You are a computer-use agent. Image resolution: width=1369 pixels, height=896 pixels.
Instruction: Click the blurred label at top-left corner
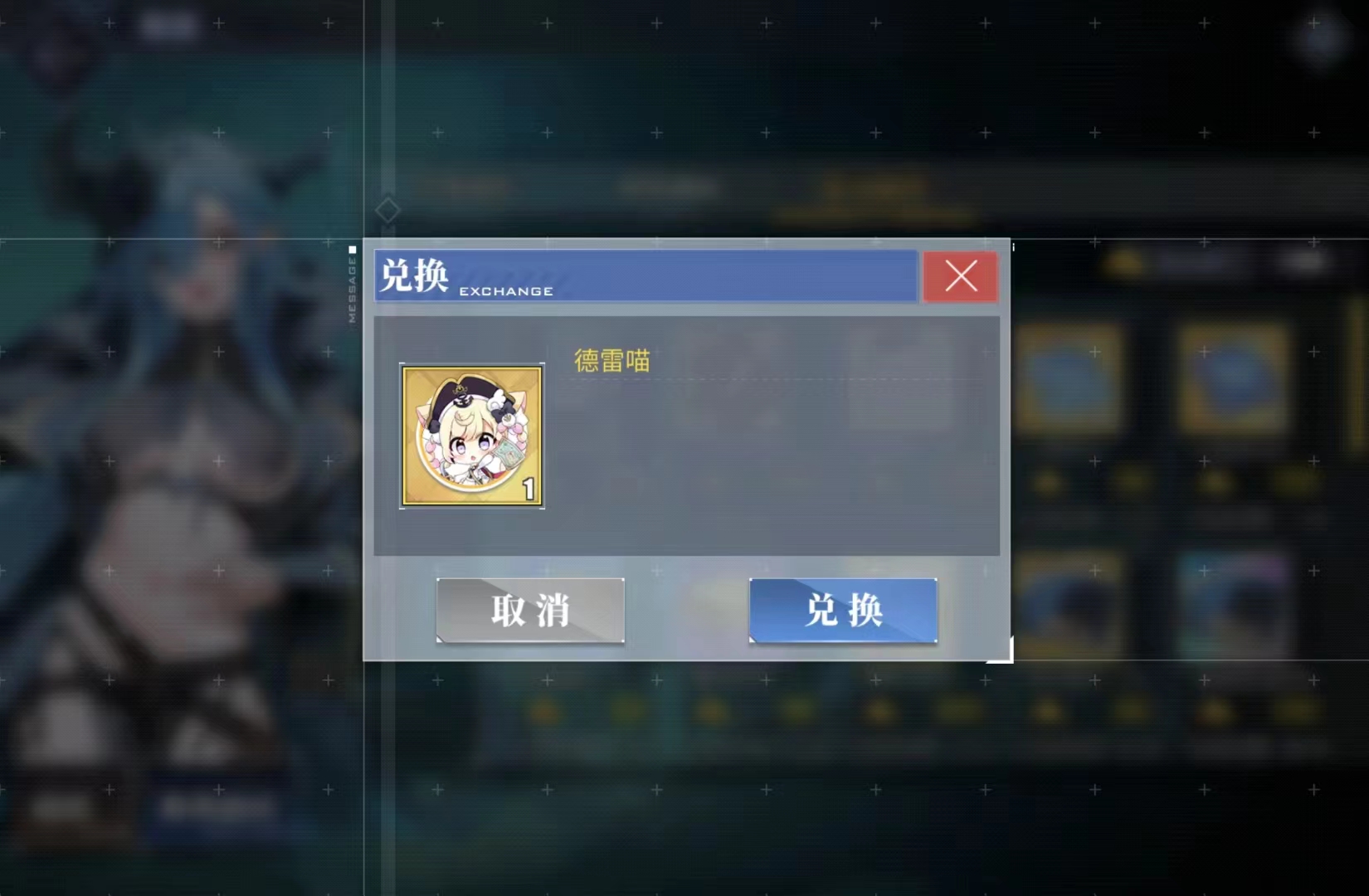click(x=169, y=25)
